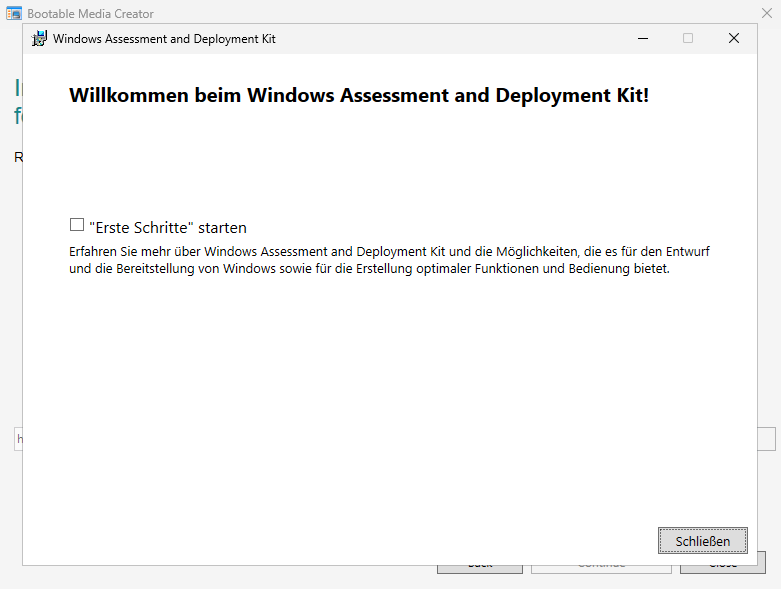
Task: Check the "Erste Schritte" starten checkbox
Action: (77, 225)
